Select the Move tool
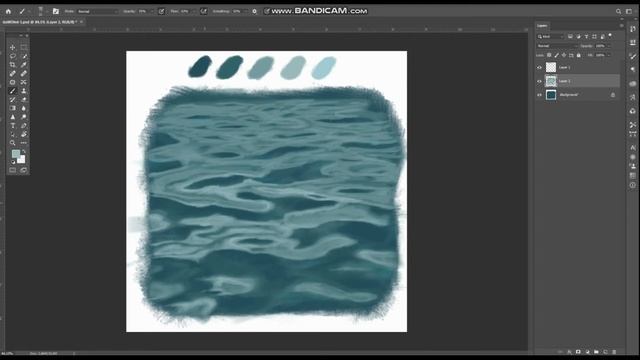 pos(13,47)
